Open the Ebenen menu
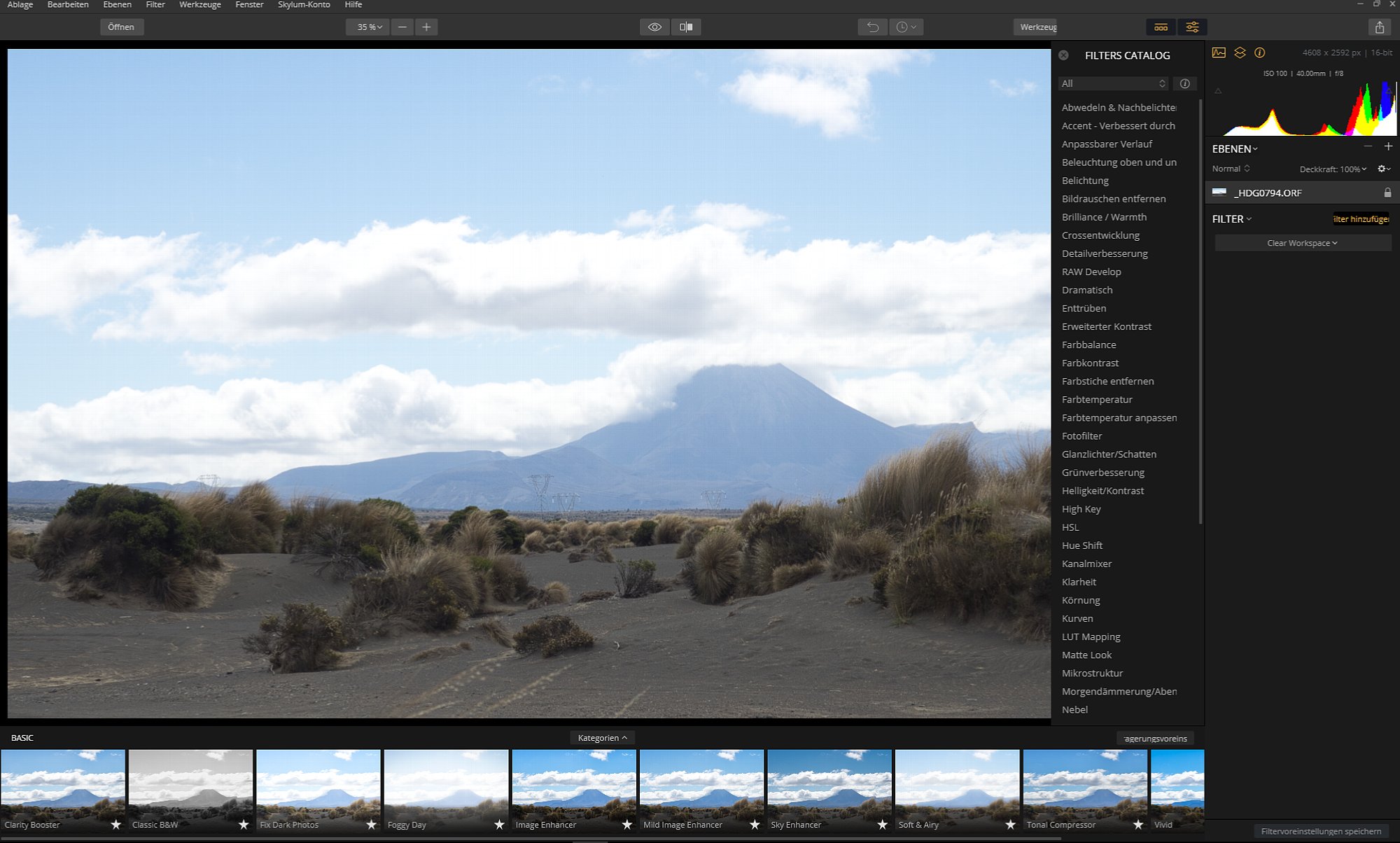The image size is (1400, 843). click(x=117, y=5)
